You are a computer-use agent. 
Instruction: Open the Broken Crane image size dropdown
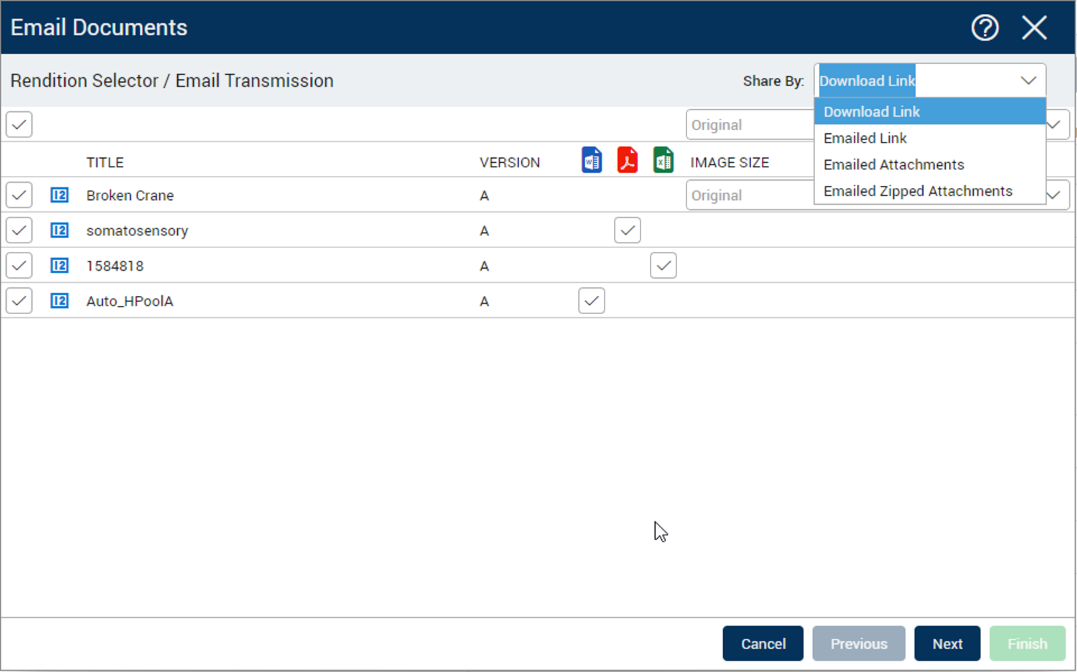(x=1056, y=195)
